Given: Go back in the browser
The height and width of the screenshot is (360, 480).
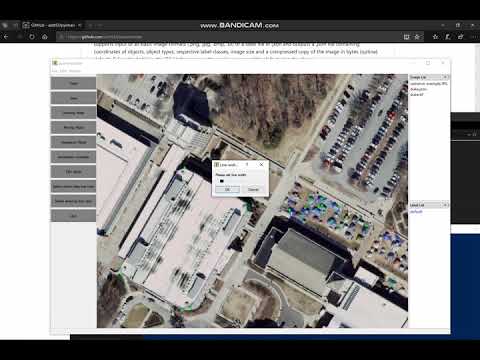Looking at the screenshot, I should tap(6, 37).
